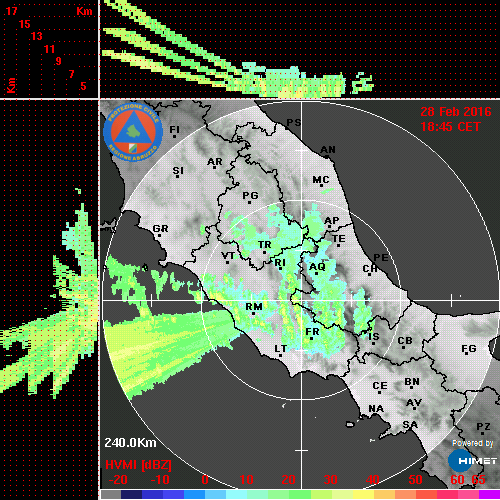Click the PG city label
This screenshot has width=500, height=500.
[250, 195]
